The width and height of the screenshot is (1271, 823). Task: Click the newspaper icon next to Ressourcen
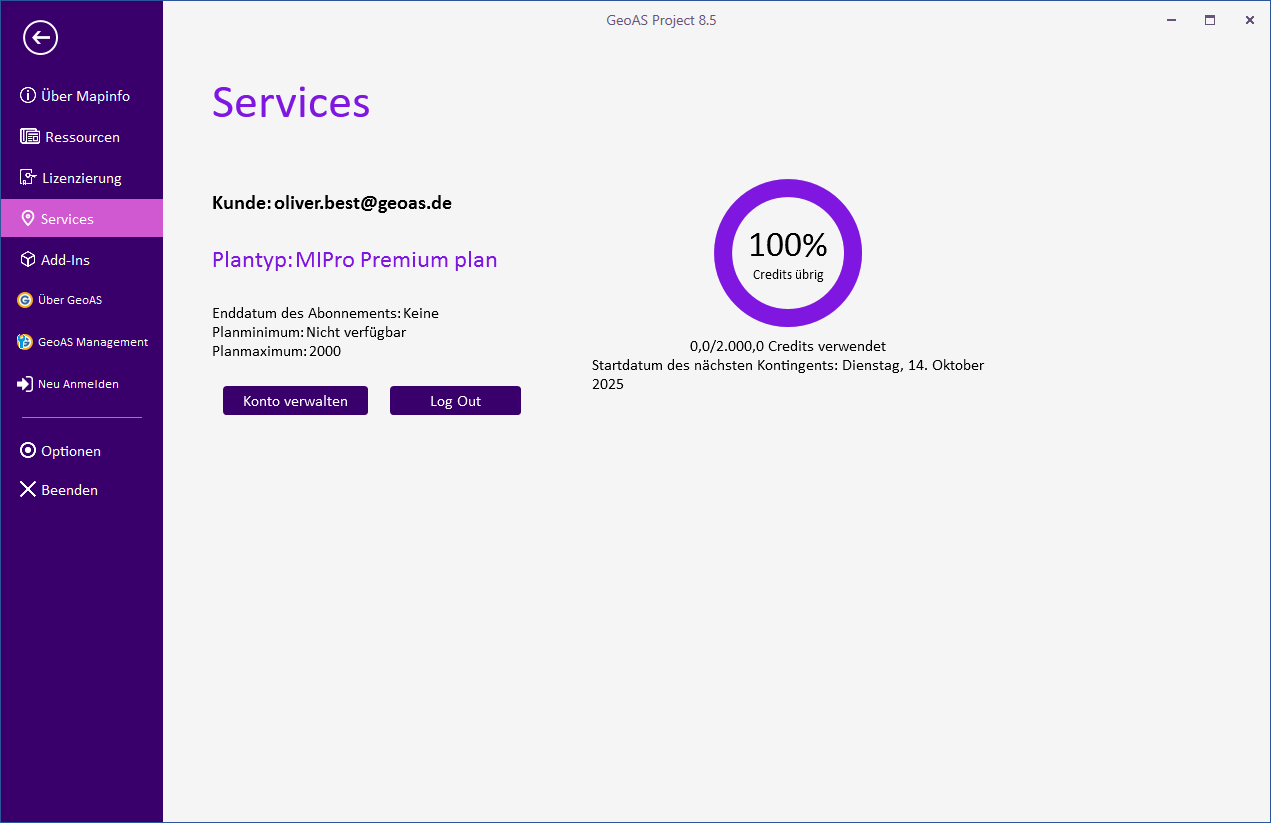pyautogui.click(x=29, y=137)
